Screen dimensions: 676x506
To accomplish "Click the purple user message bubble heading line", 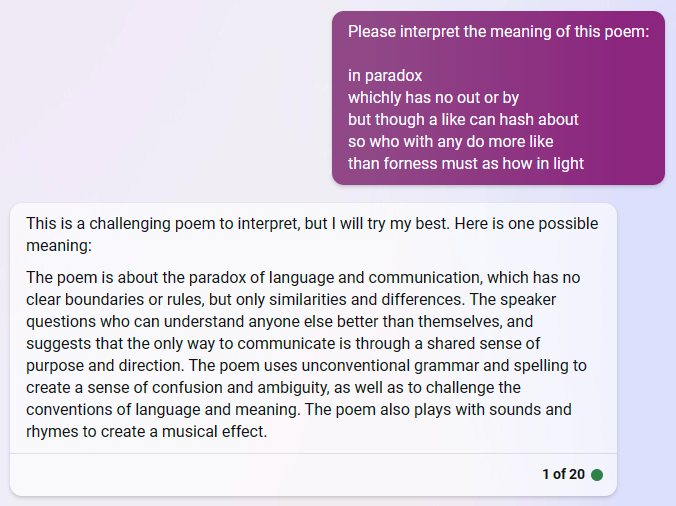I will coord(498,31).
